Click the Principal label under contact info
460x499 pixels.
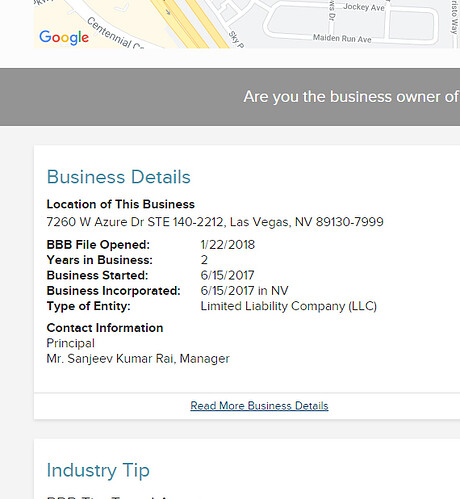coord(70,343)
